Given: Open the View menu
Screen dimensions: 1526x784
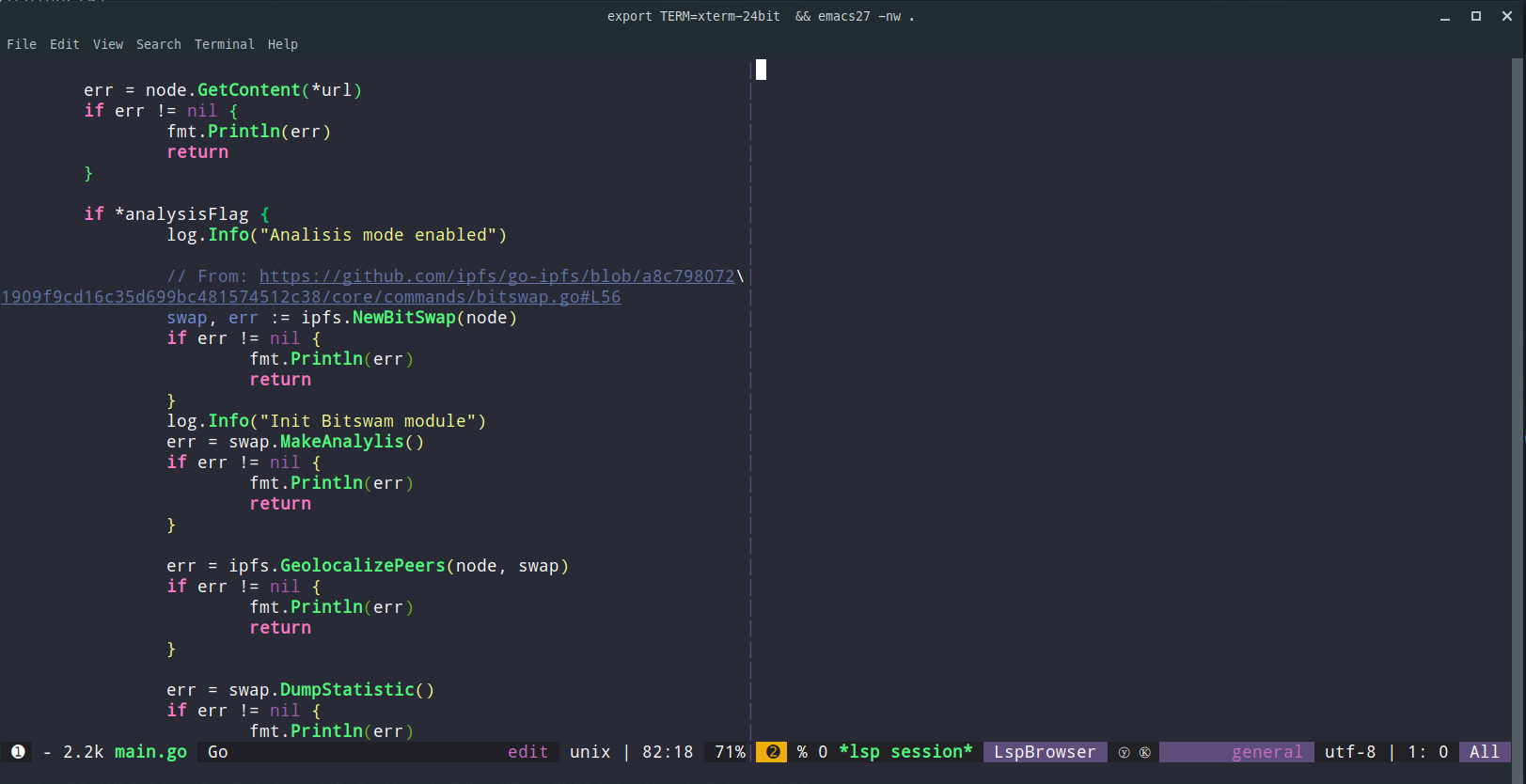Looking at the screenshot, I should coord(108,44).
